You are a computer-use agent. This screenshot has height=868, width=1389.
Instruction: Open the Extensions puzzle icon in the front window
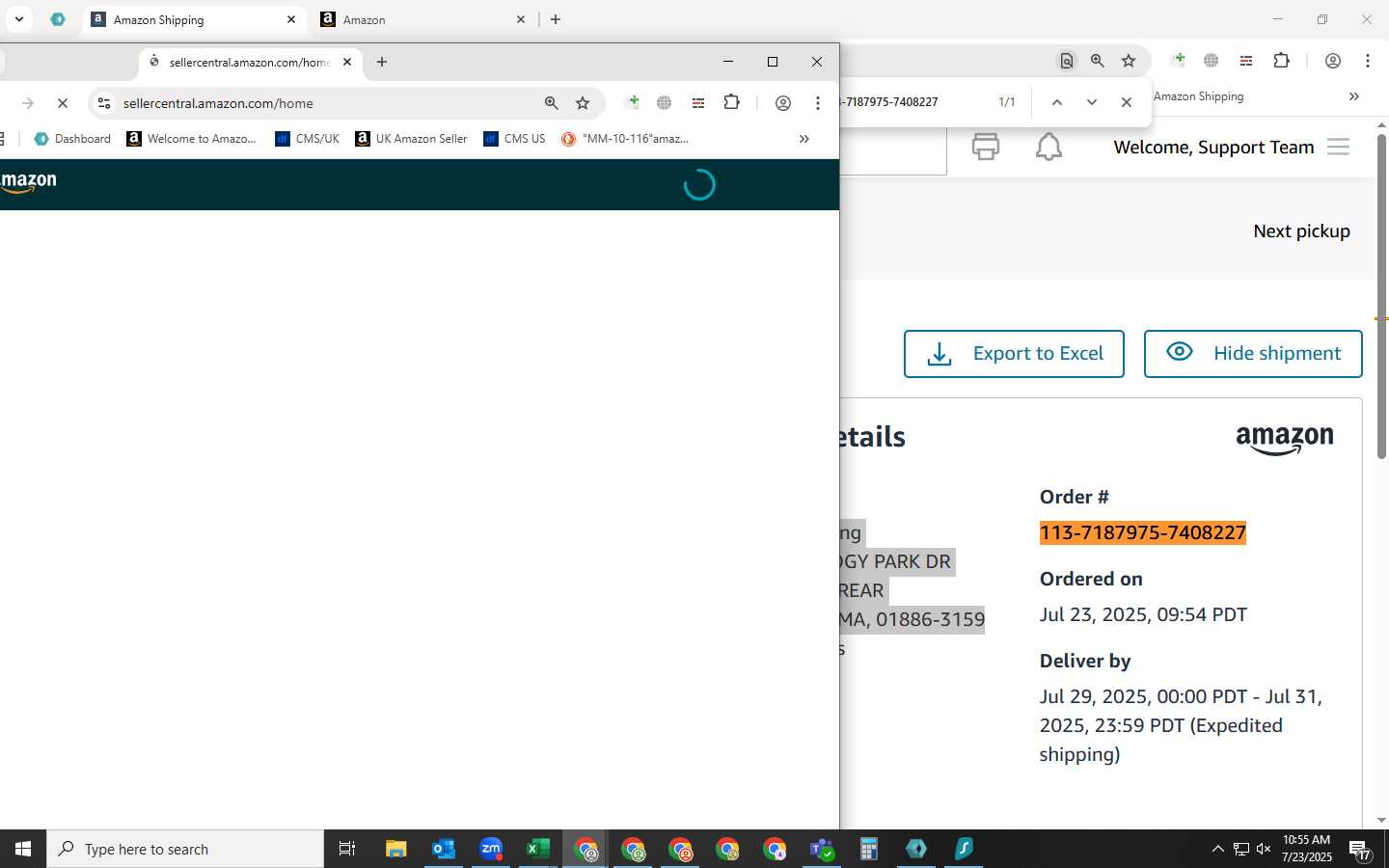[x=732, y=102]
